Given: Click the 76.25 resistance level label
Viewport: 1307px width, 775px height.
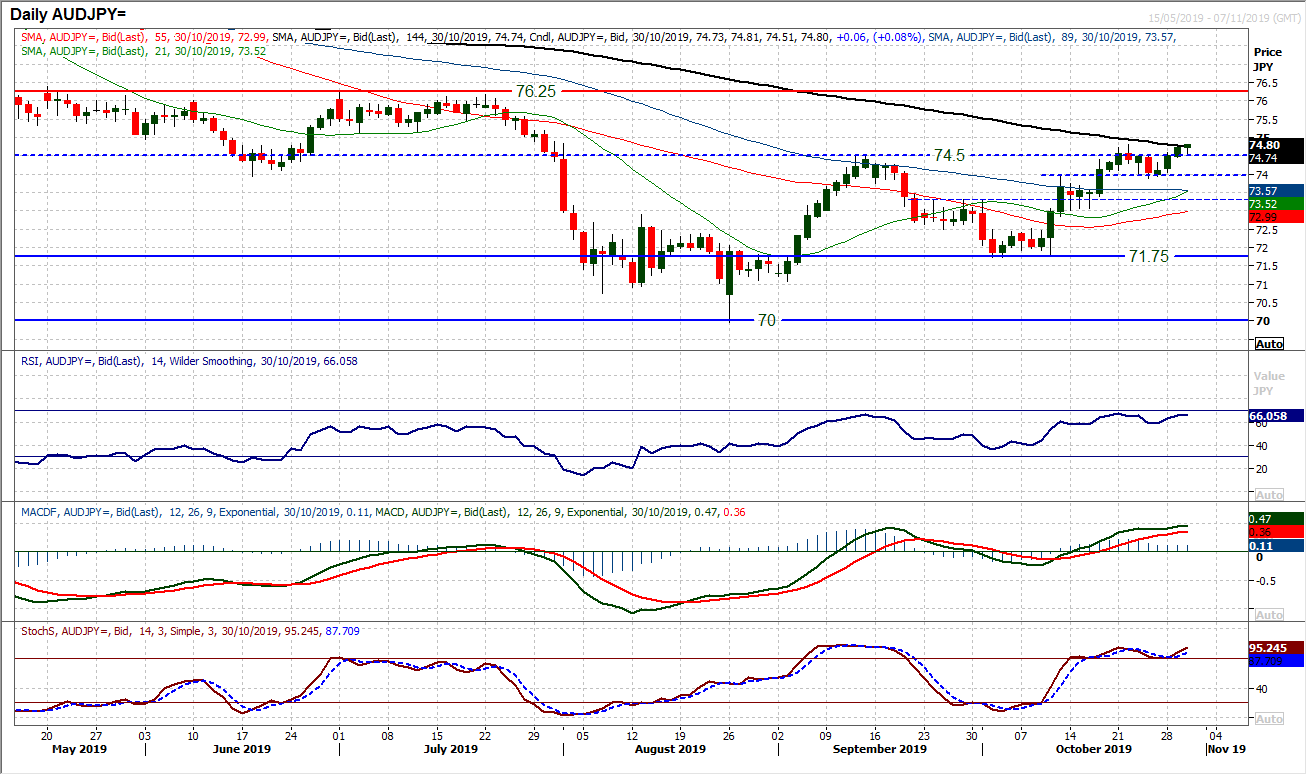Looking at the screenshot, I should click(x=536, y=91).
